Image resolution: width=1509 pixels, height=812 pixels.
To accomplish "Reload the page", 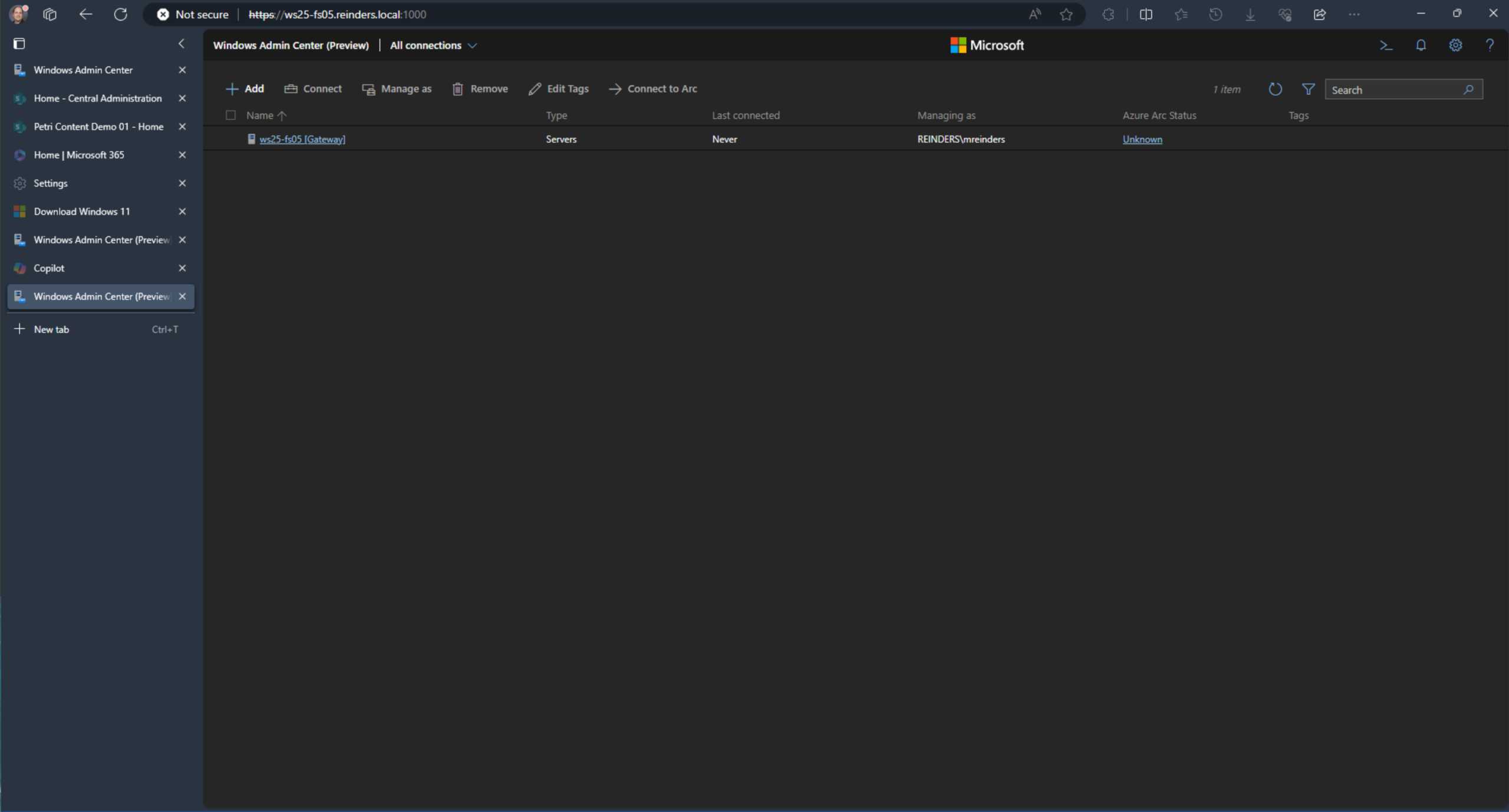I will (x=120, y=14).
